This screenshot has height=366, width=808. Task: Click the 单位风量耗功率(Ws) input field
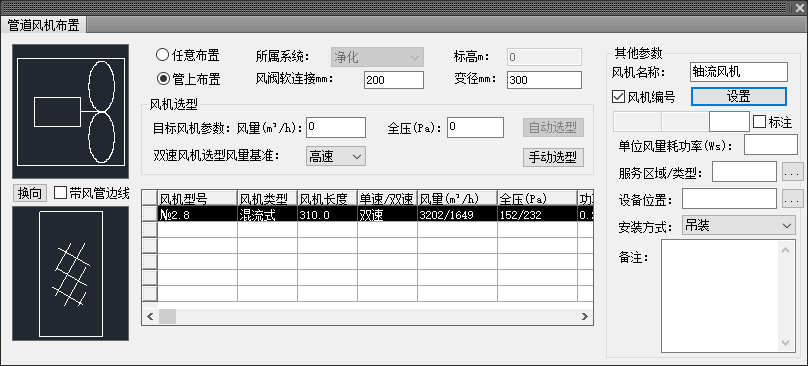click(770, 145)
